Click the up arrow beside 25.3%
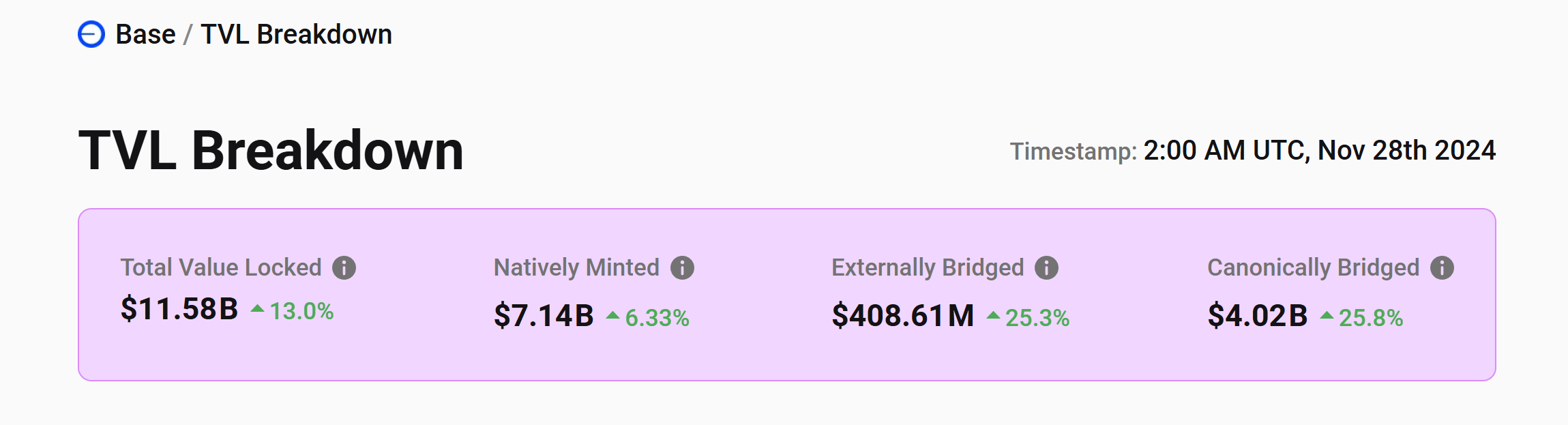 point(993,315)
